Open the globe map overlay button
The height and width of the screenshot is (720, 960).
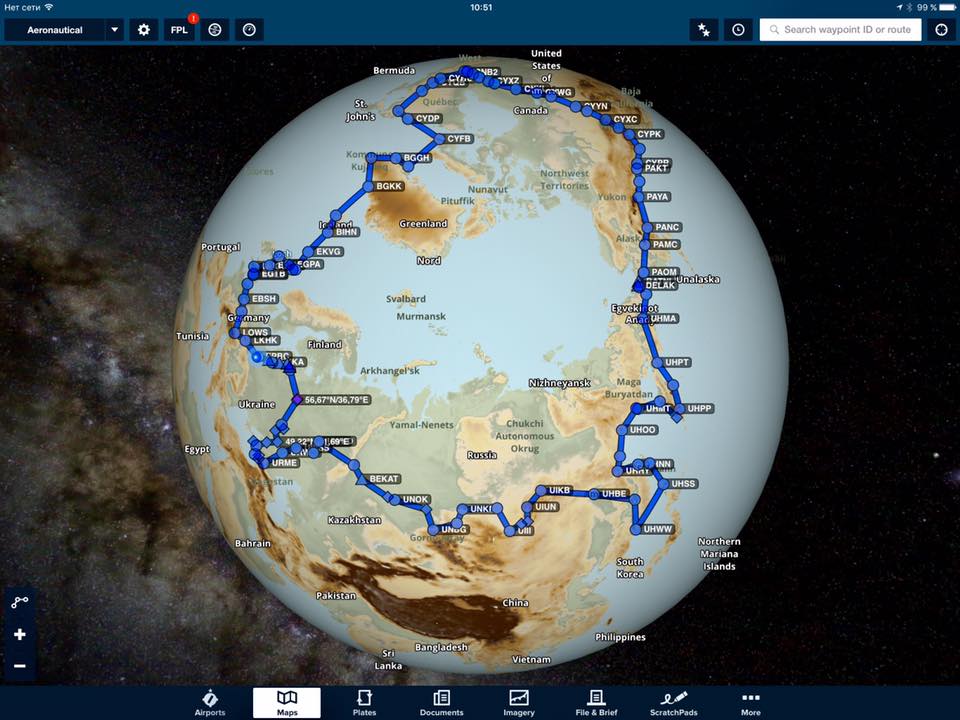click(x=214, y=30)
